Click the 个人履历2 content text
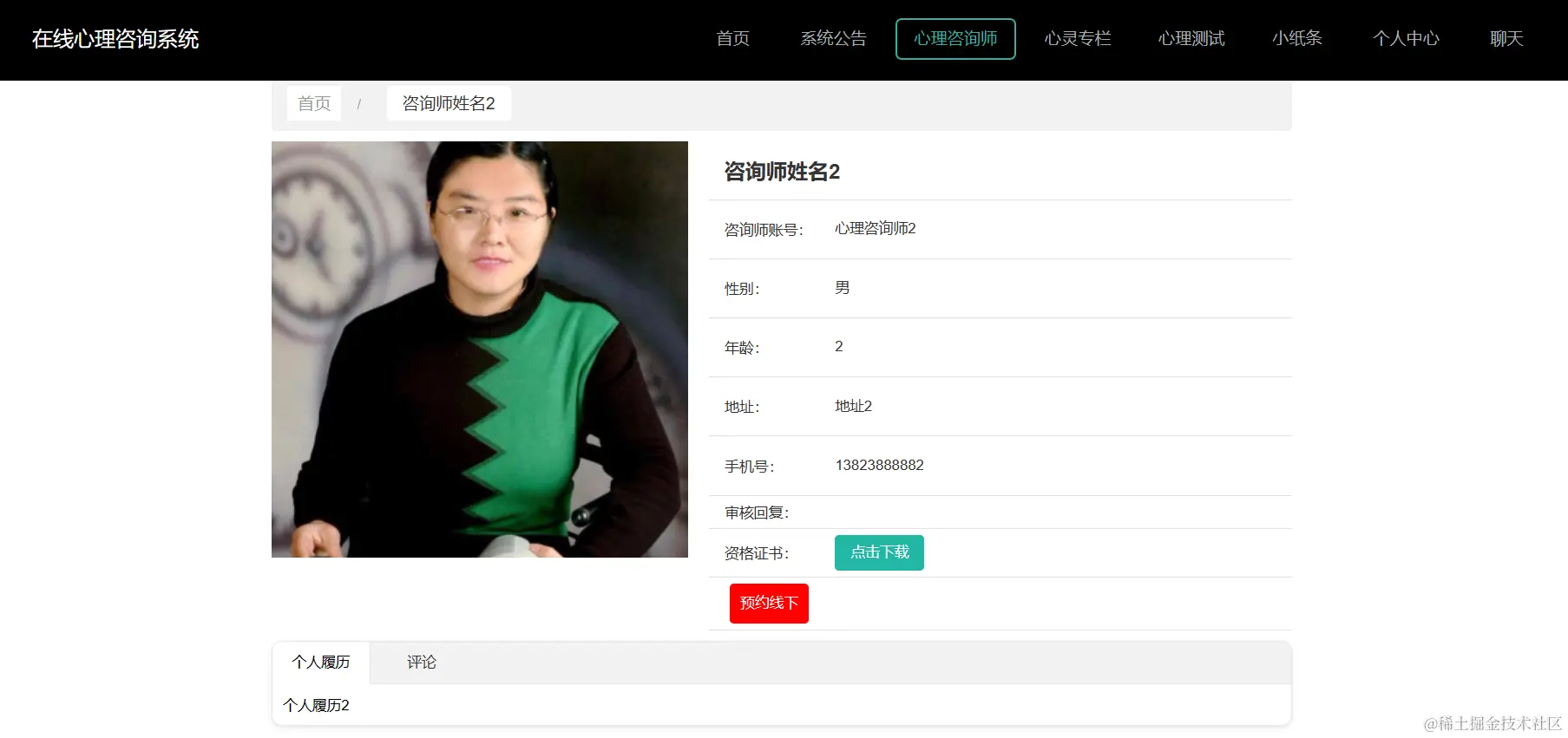 tap(316, 705)
